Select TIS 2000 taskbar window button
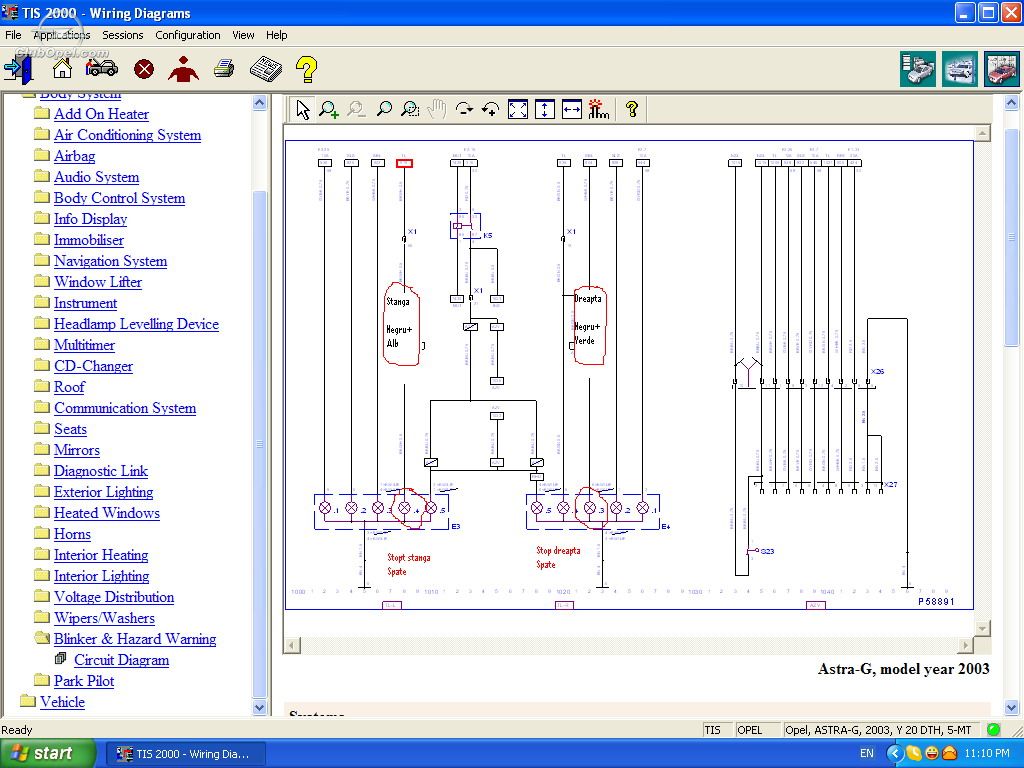Screen dimensions: 1024x768 [186, 754]
